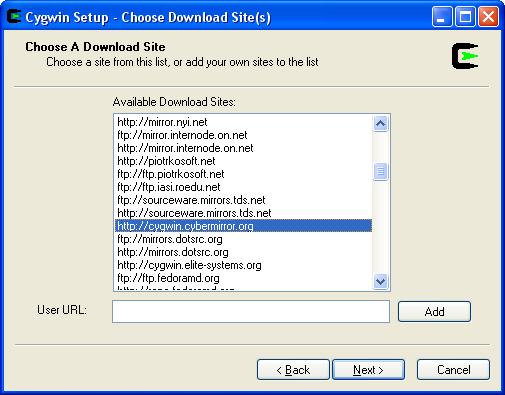This screenshot has height=395, width=505.
Task: Choose ftp://ftp.piotrkosoft.net mirror
Action: (243, 174)
